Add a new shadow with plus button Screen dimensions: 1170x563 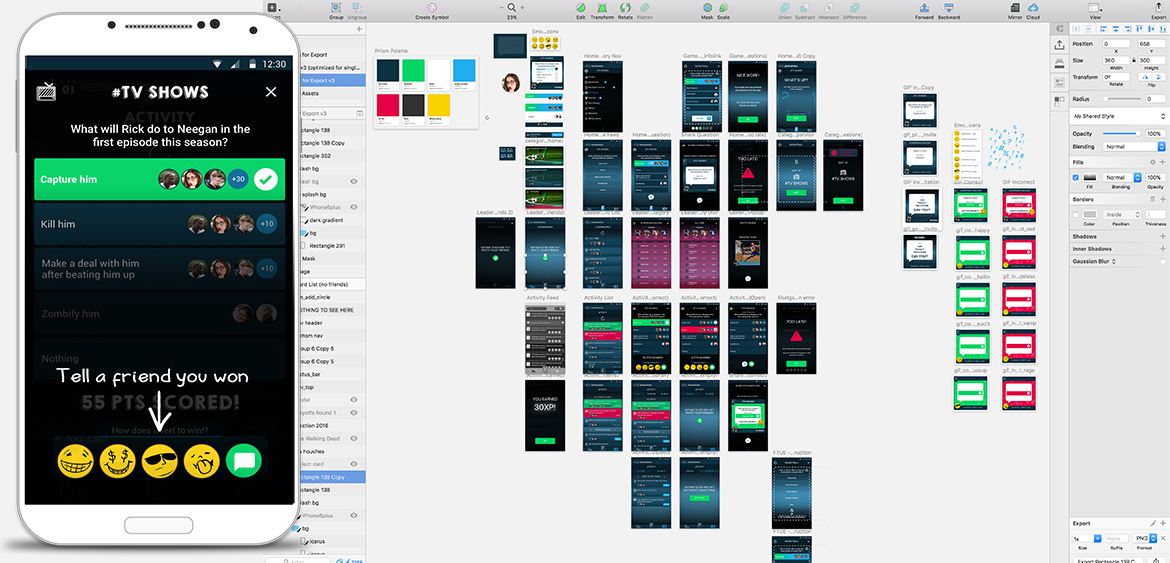pos(1162,237)
